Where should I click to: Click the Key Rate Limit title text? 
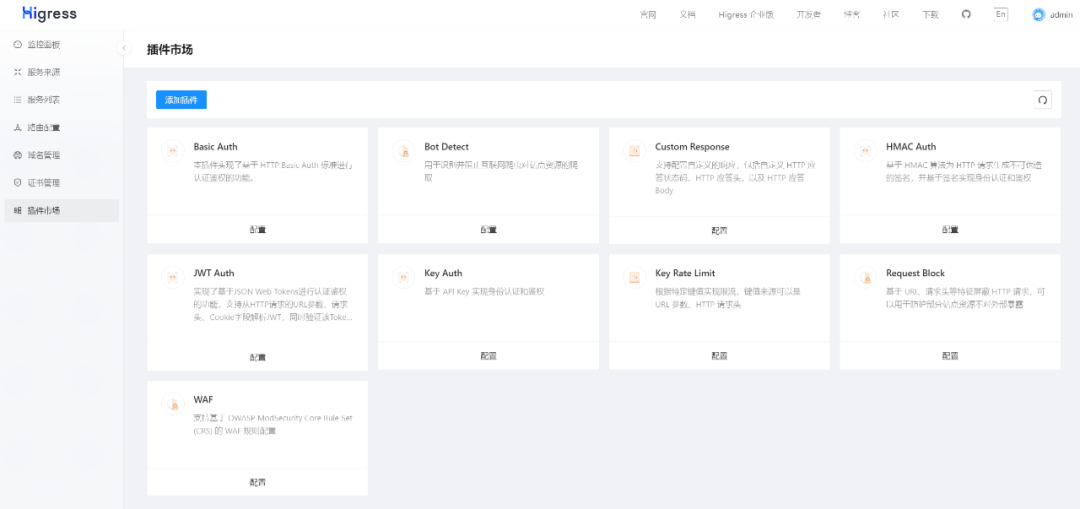point(685,273)
